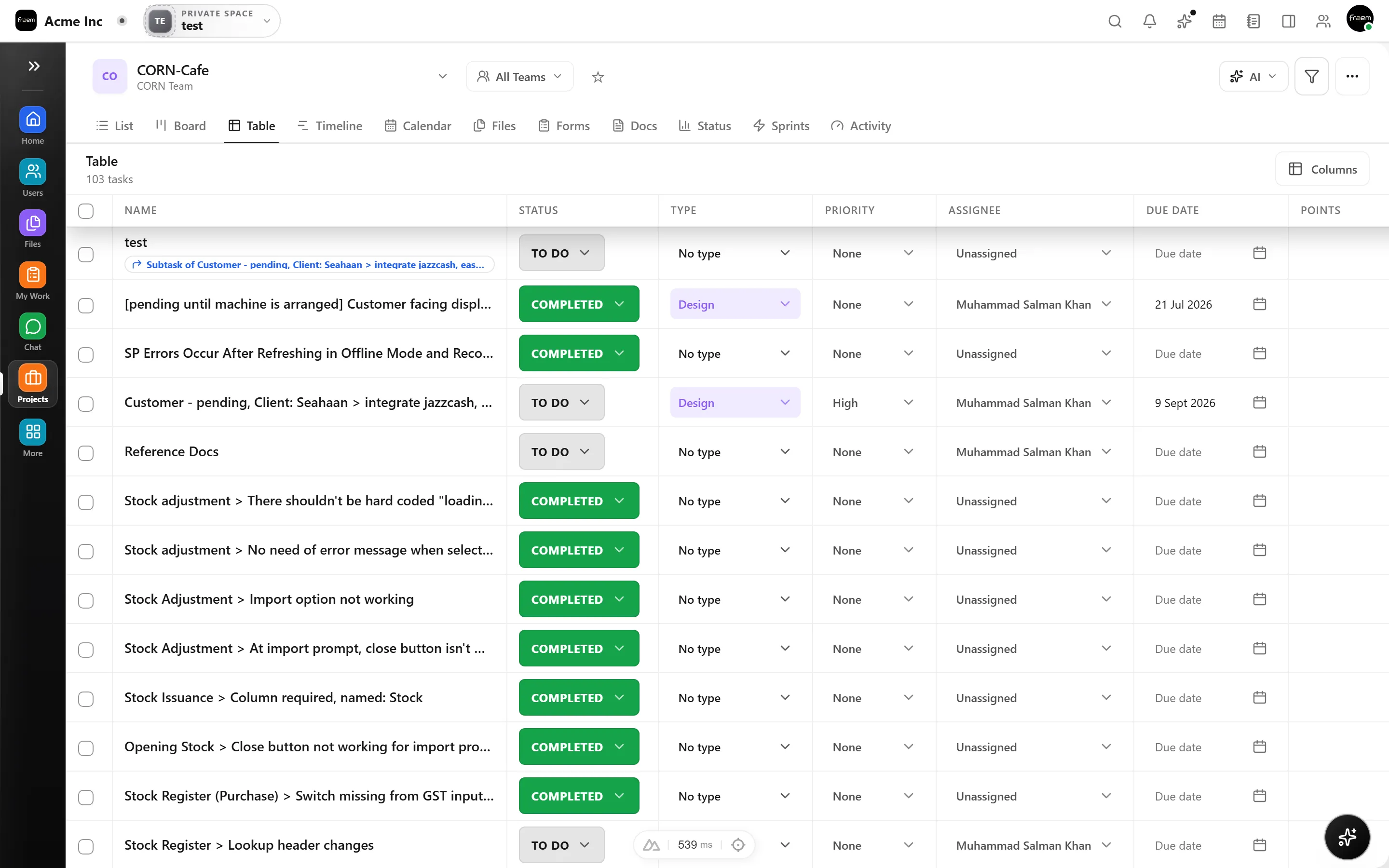Open the floating AI assistant button
Screen dimensions: 1389x868
(1347, 837)
